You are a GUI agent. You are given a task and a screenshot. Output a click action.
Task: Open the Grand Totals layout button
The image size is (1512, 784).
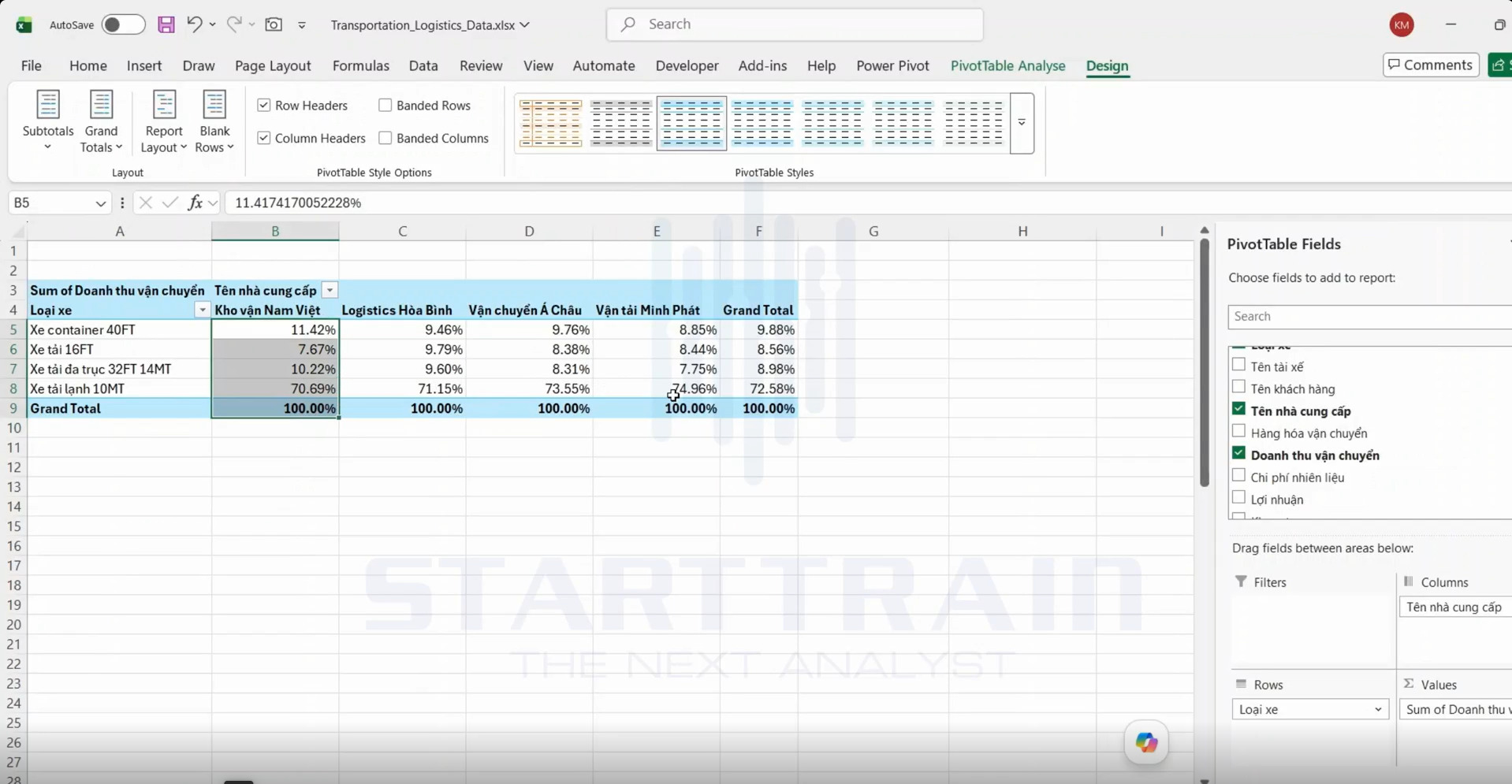tap(101, 121)
